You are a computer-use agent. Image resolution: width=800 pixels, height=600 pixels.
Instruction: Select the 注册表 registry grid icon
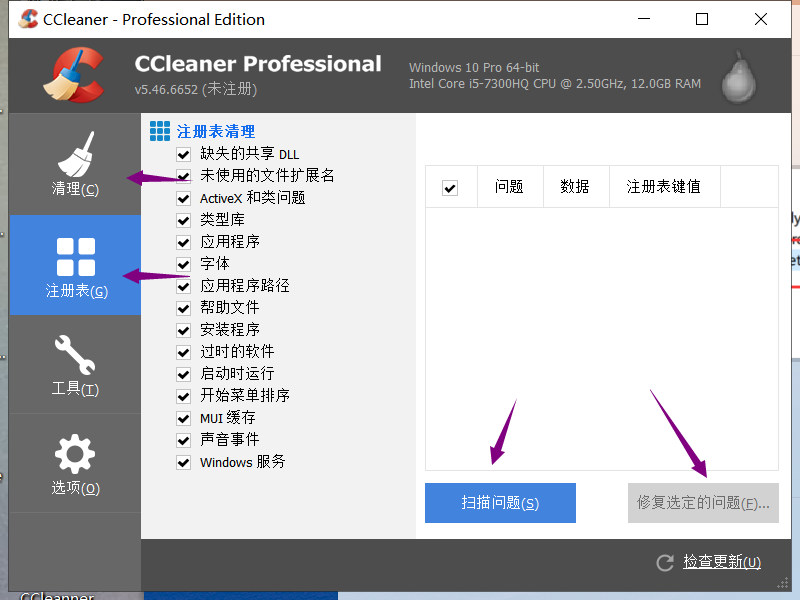pyautogui.click(x=76, y=257)
